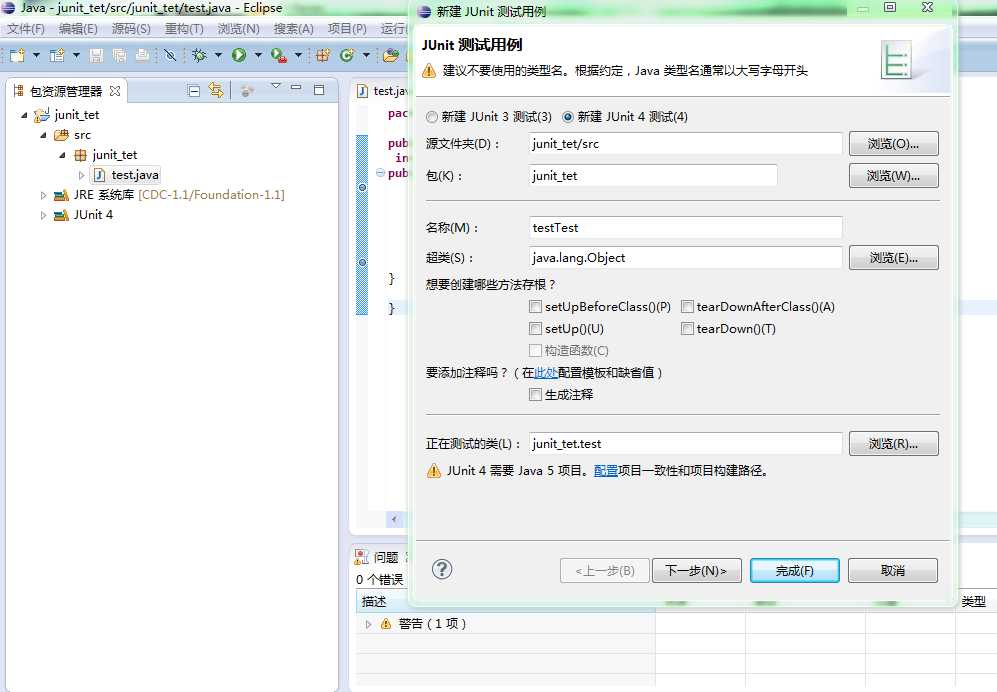Click the 正在测试的类 field
Viewport: 997px width, 692px height.
pyautogui.click(x=685, y=444)
